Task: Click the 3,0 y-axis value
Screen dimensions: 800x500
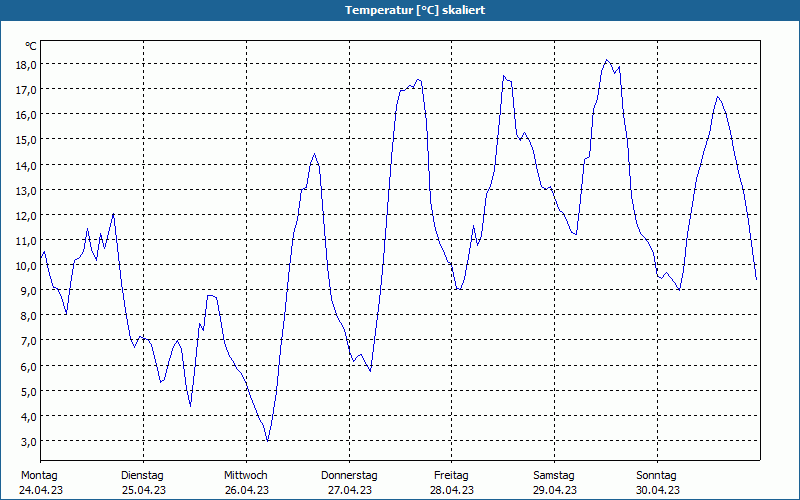Action: 29,441
